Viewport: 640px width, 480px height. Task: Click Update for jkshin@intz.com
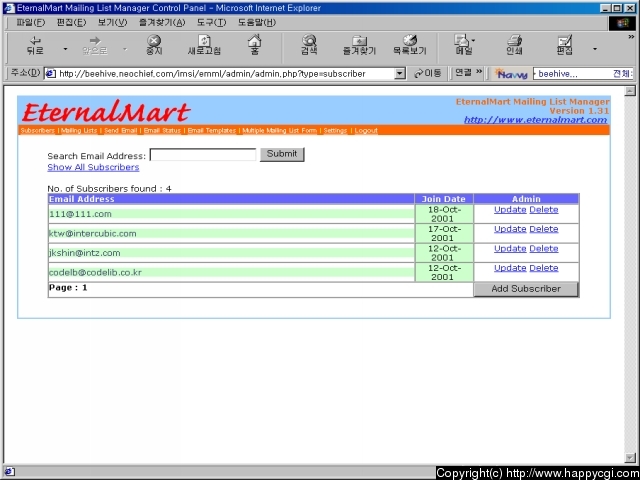coord(510,249)
